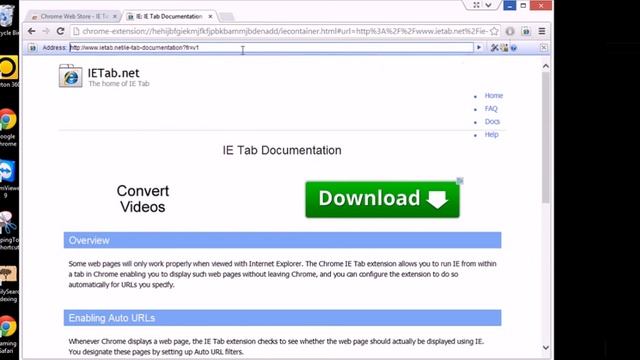
Task: Bookmark this page with the star icon
Action: pos(494,31)
